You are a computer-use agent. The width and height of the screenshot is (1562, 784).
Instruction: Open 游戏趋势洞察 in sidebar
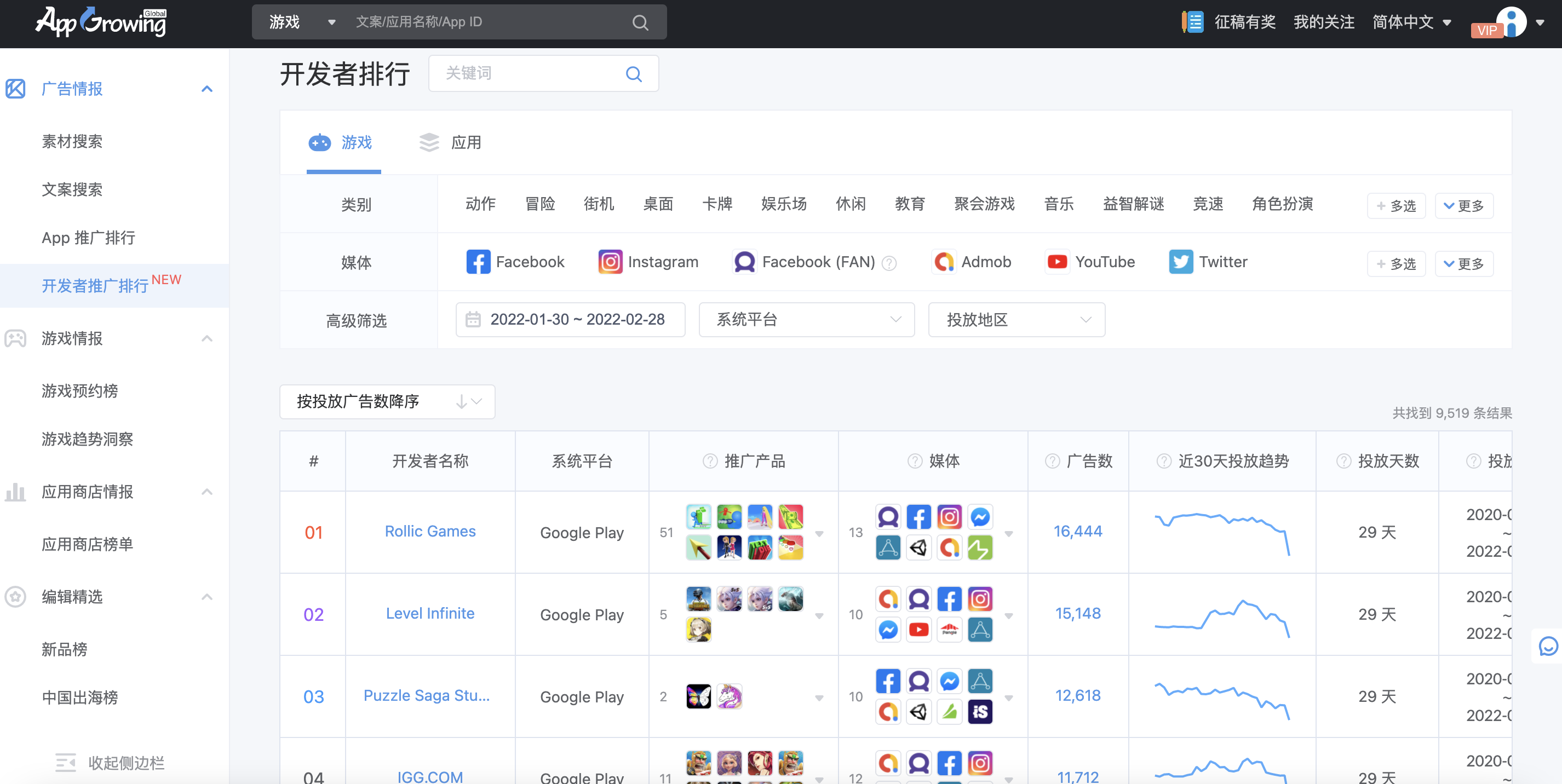pos(87,439)
